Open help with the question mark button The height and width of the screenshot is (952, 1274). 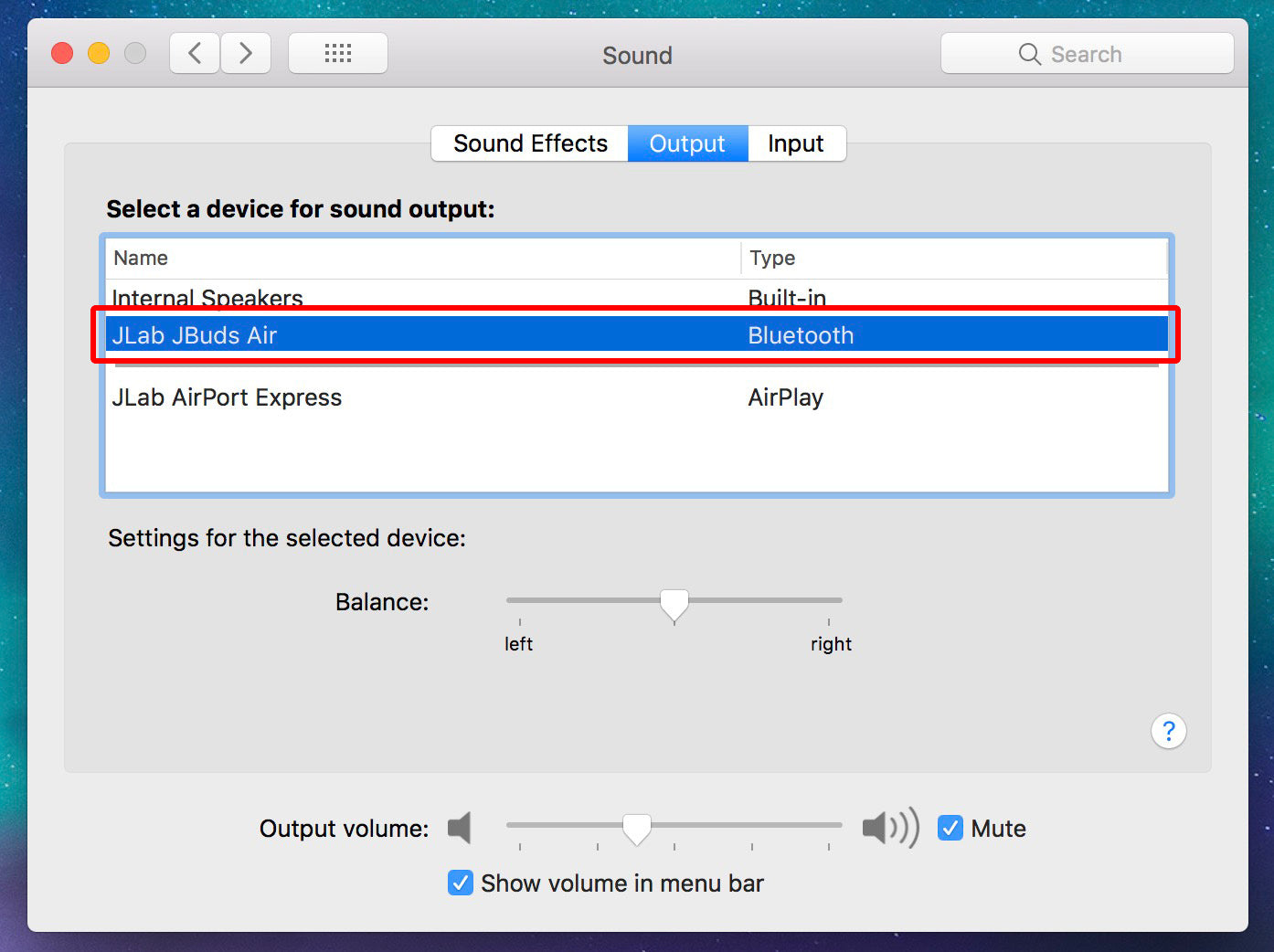[x=1168, y=731]
